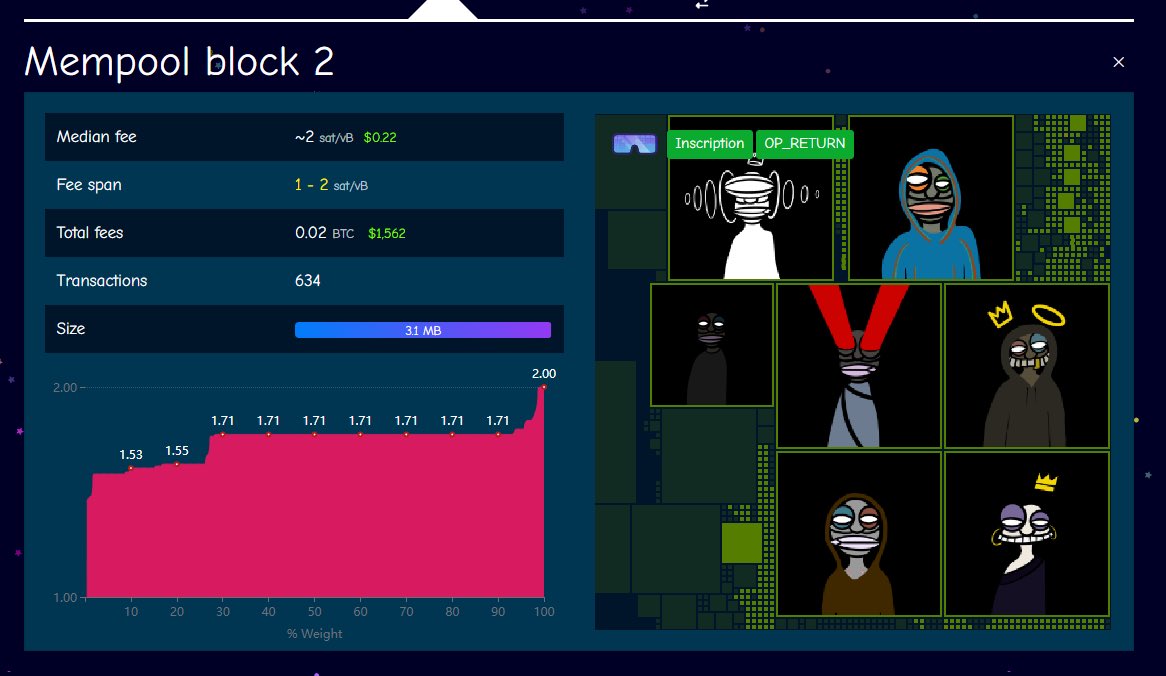Viewport: 1166px width, 676px height.
Task: Open the brown hoodie figure tile
Action: [859, 534]
